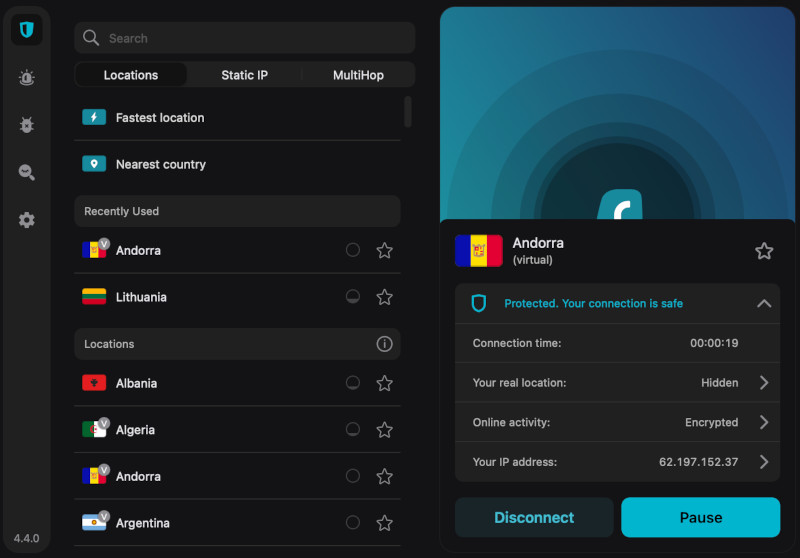Favorite Andorra in Recently Used list
This screenshot has height=558, width=800.
[x=384, y=250]
